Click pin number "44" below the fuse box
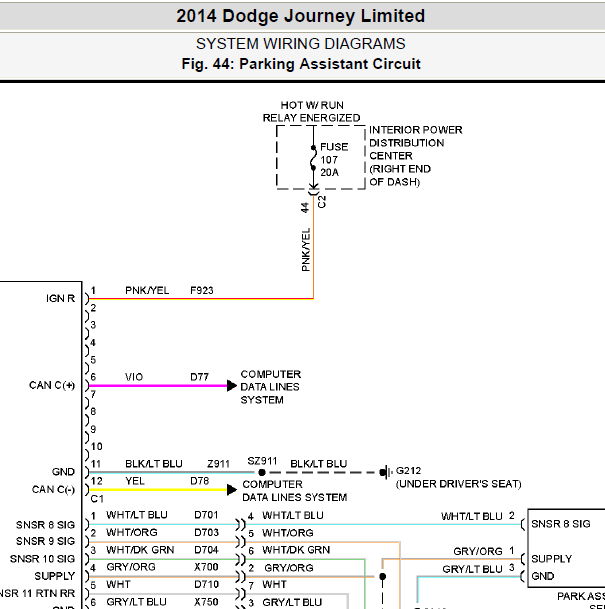Image resolution: width=605 pixels, height=609 pixels. click(x=305, y=208)
